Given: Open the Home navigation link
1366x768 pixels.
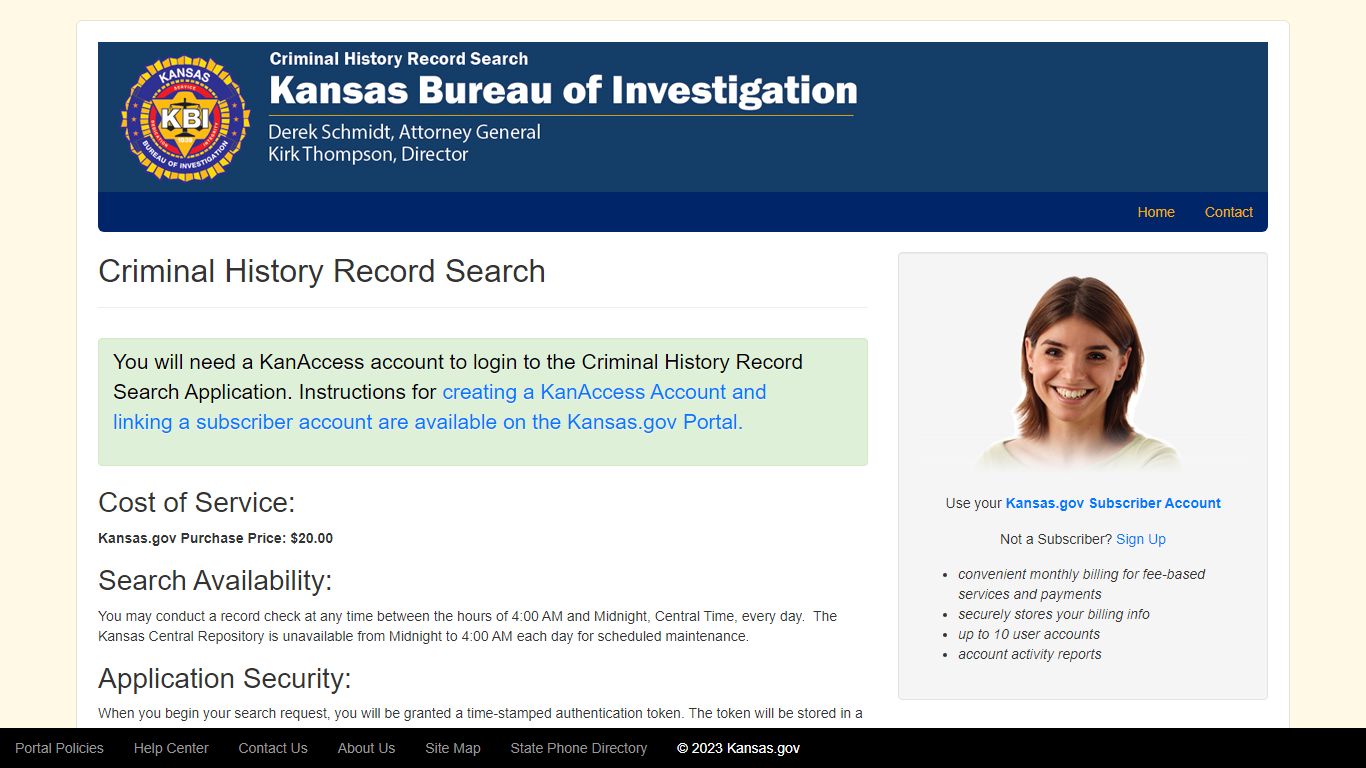Looking at the screenshot, I should 1156,212.
